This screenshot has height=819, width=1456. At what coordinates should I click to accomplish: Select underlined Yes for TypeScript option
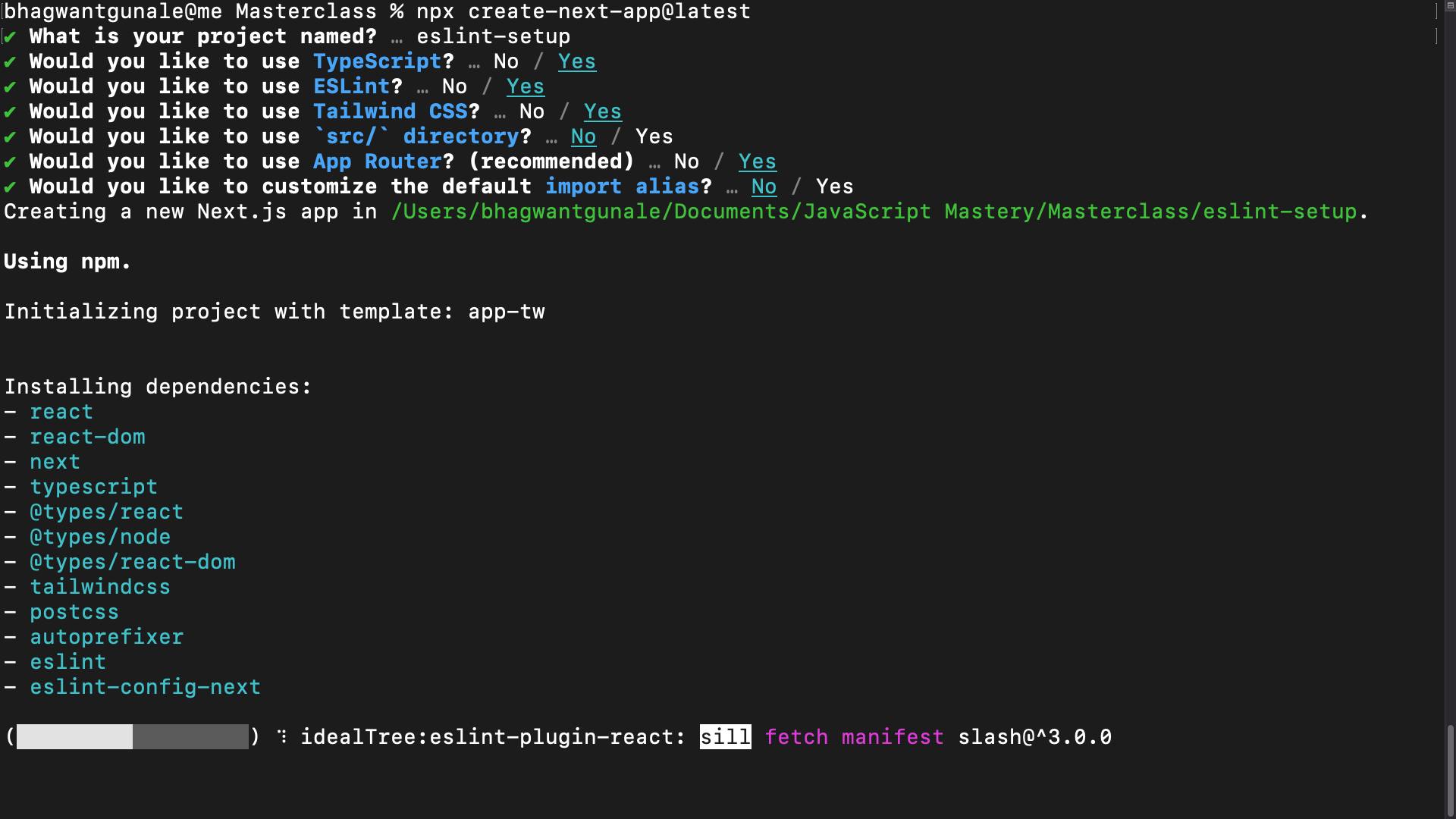[x=576, y=61]
